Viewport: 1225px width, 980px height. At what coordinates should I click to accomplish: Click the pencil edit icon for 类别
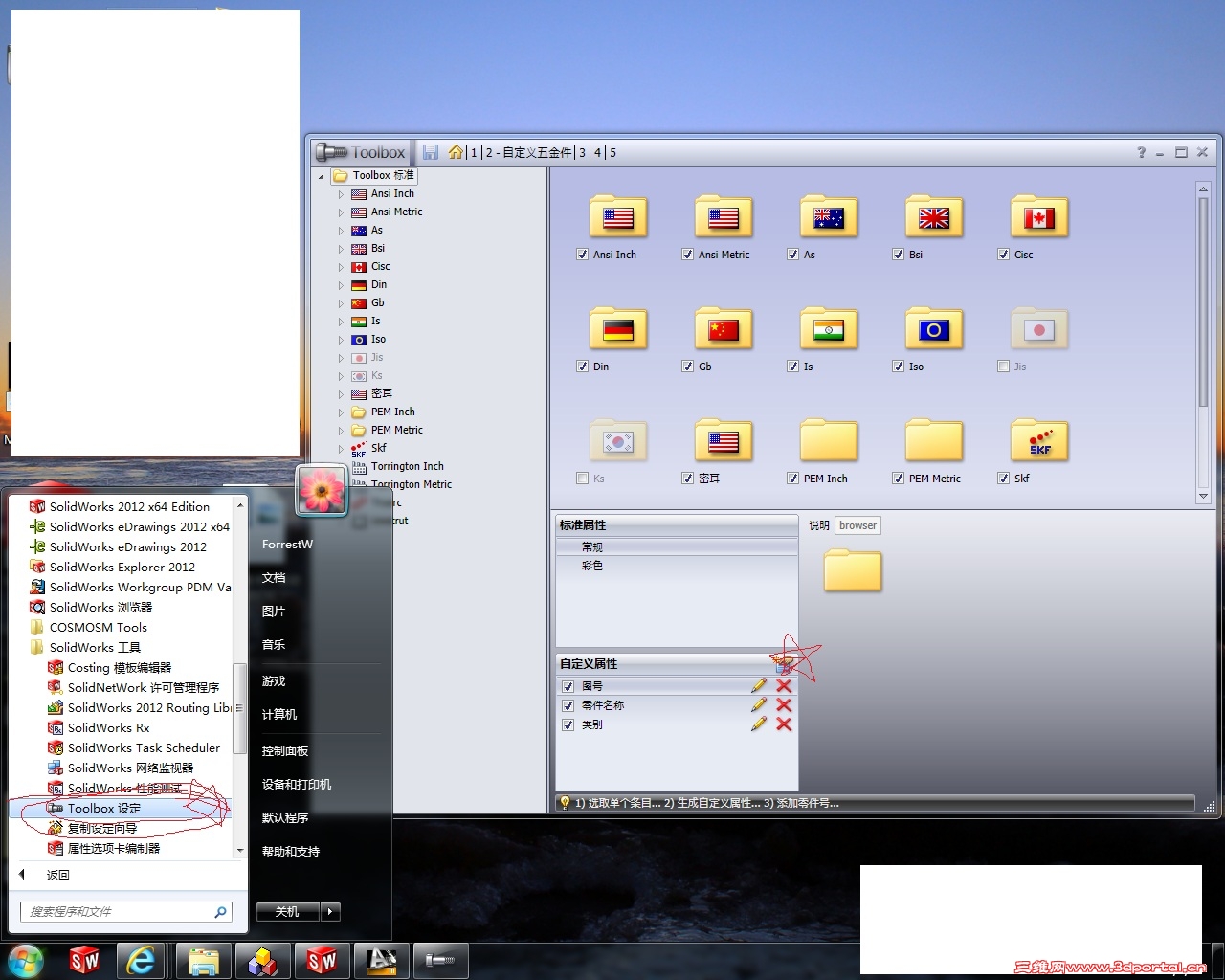point(759,724)
